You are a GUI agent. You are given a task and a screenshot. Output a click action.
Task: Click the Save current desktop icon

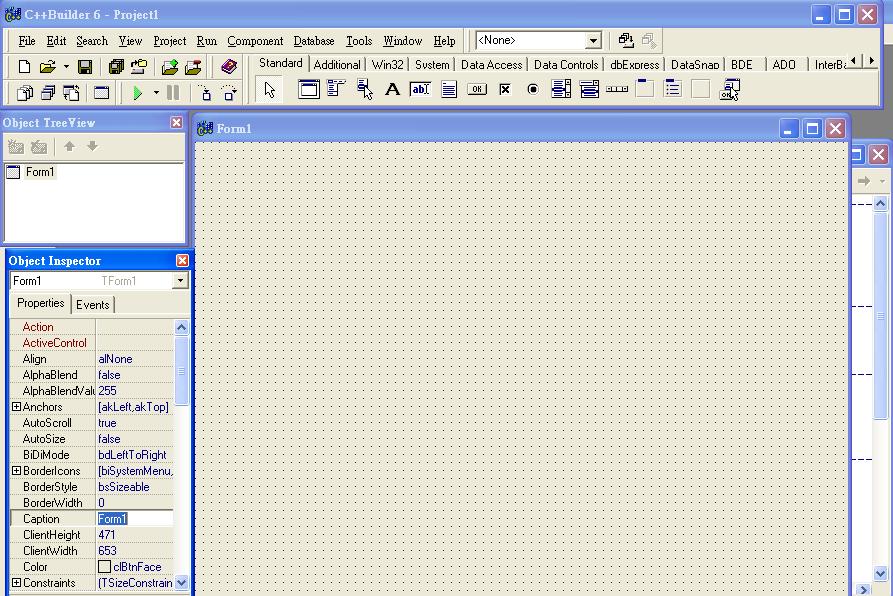(626, 40)
